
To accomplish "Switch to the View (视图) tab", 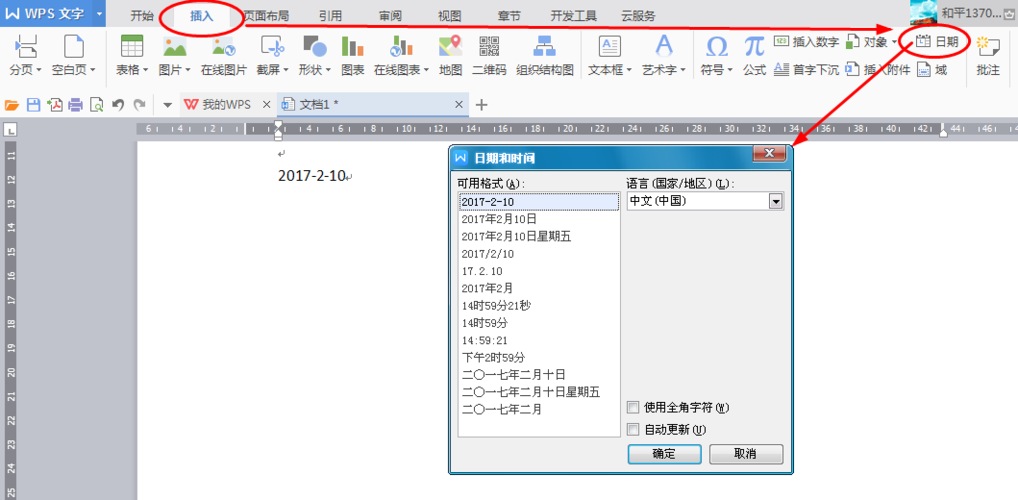I will coord(450,16).
